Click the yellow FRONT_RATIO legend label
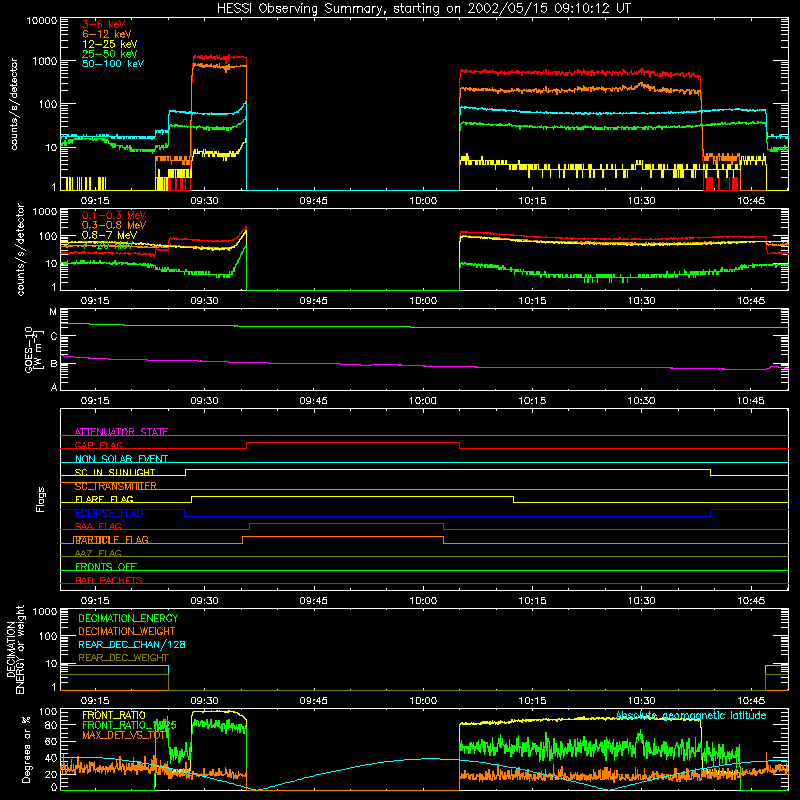 tap(114, 715)
